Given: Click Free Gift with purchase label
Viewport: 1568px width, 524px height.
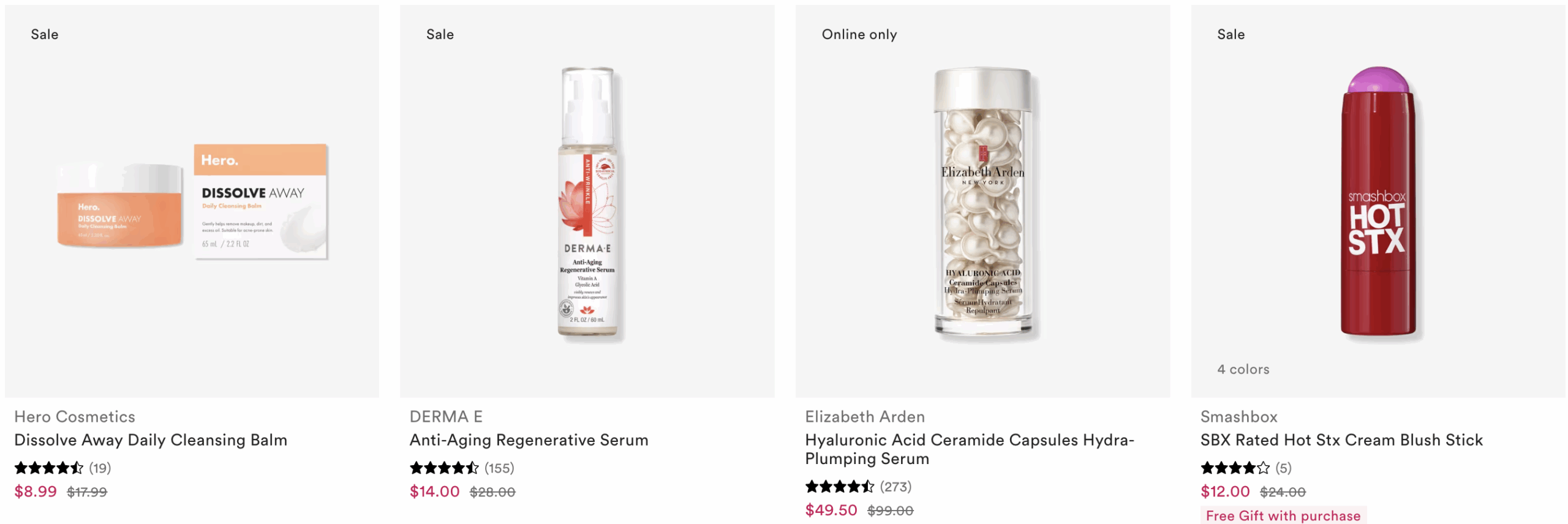Looking at the screenshot, I should tap(1283, 515).
